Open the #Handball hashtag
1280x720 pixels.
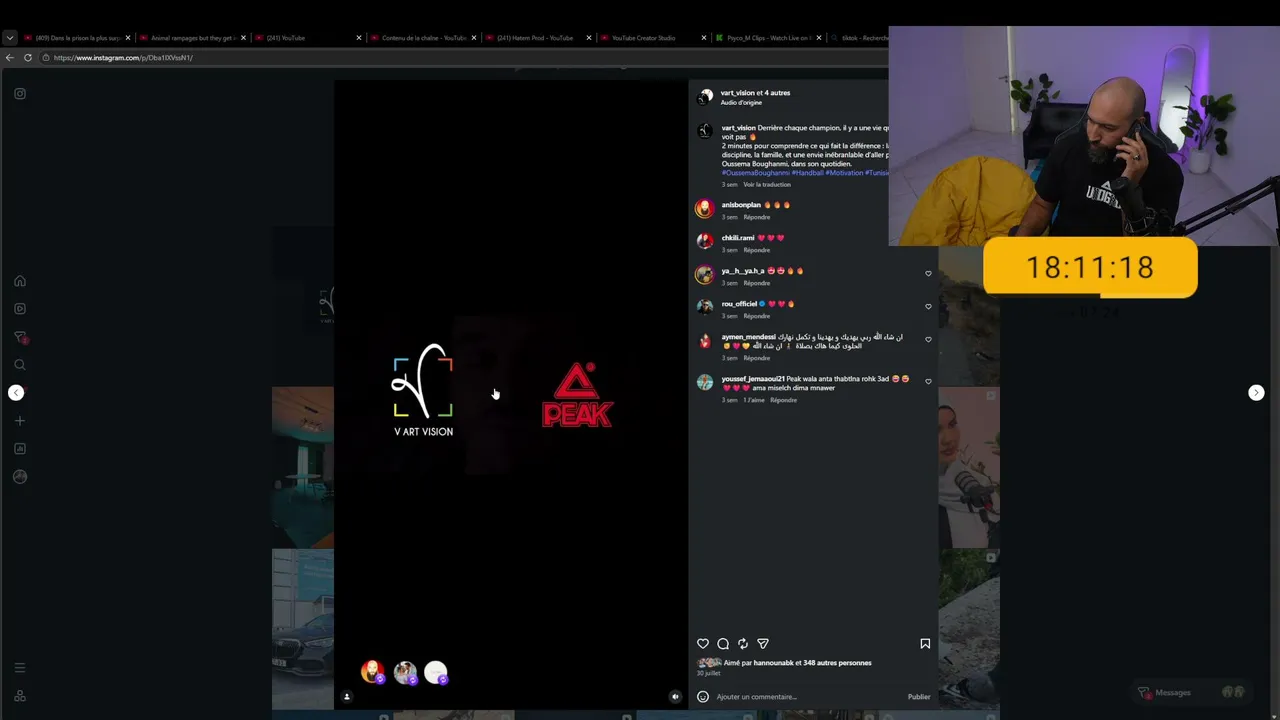click(808, 173)
